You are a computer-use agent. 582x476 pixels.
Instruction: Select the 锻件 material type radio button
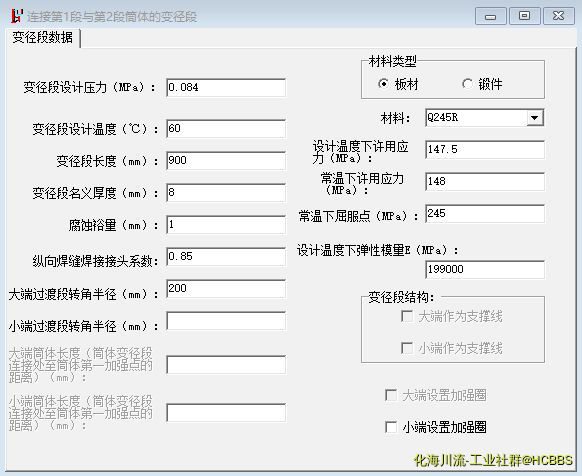click(x=467, y=84)
